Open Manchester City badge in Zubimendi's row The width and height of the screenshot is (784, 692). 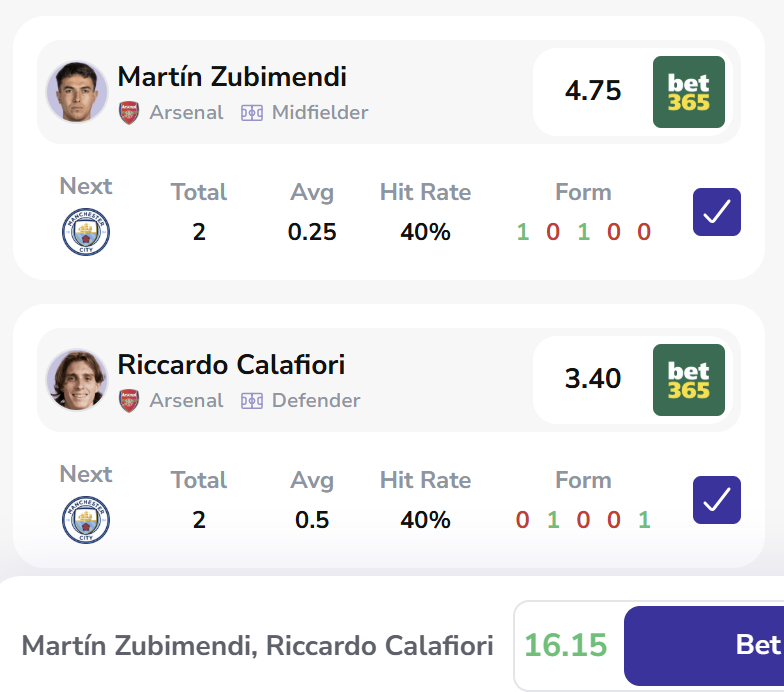[x=86, y=233]
